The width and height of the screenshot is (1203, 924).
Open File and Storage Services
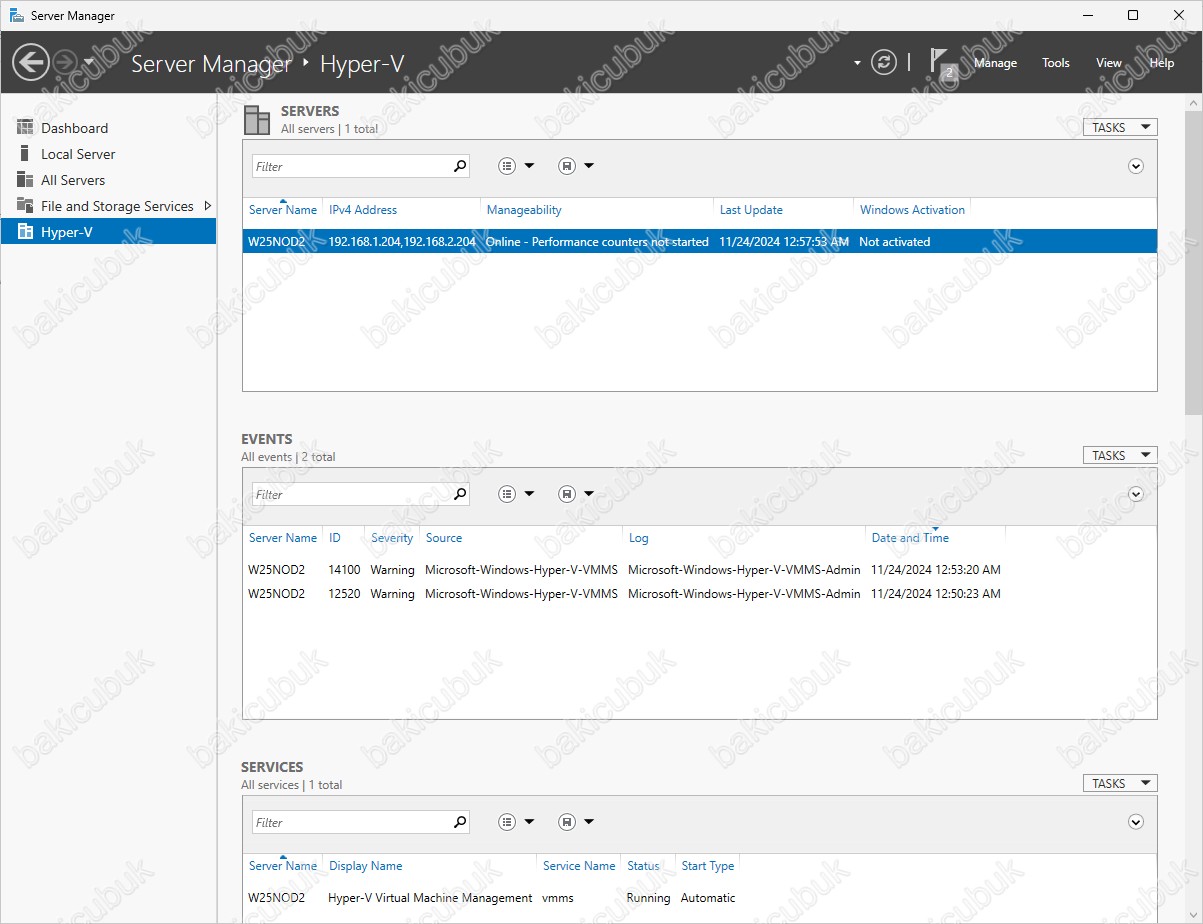(108, 206)
